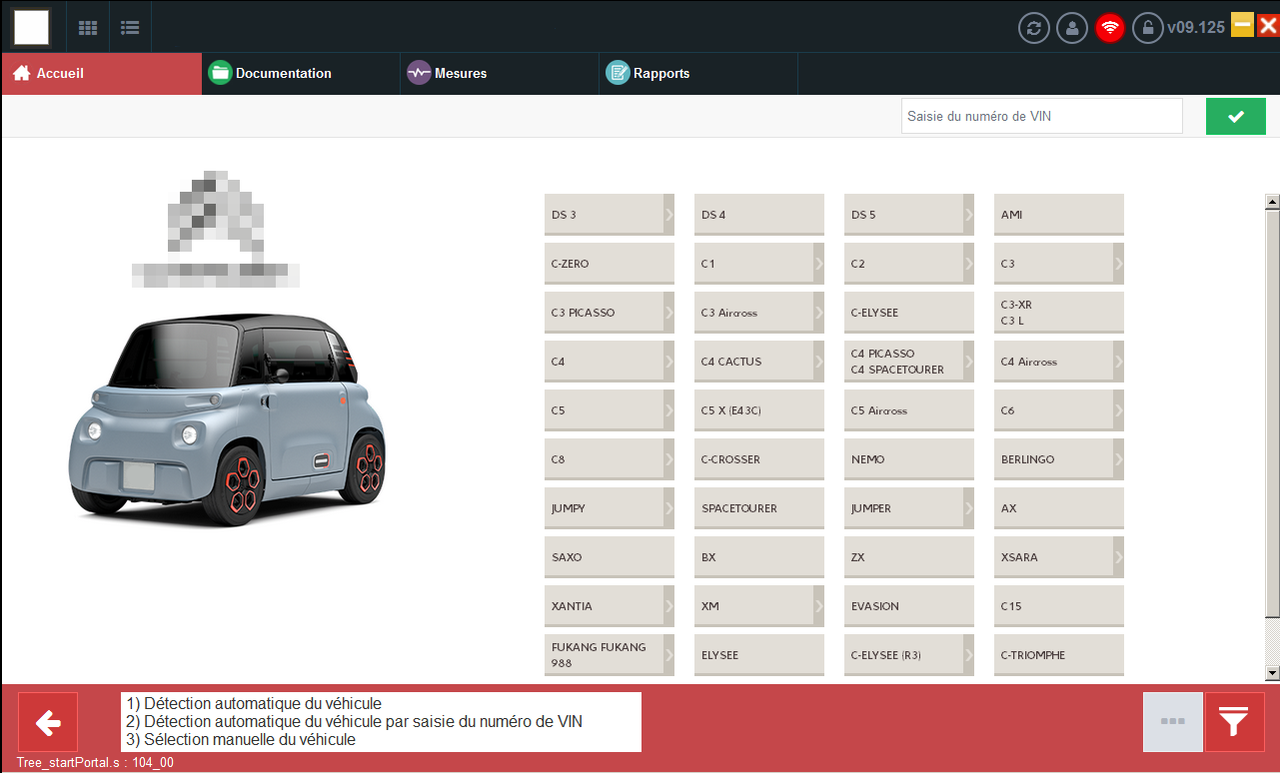Click the white square logo icon

tap(31, 27)
